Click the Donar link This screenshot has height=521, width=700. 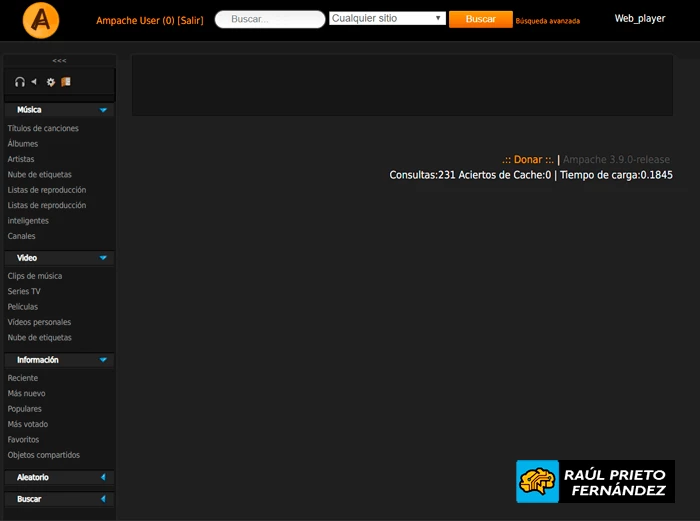click(527, 160)
